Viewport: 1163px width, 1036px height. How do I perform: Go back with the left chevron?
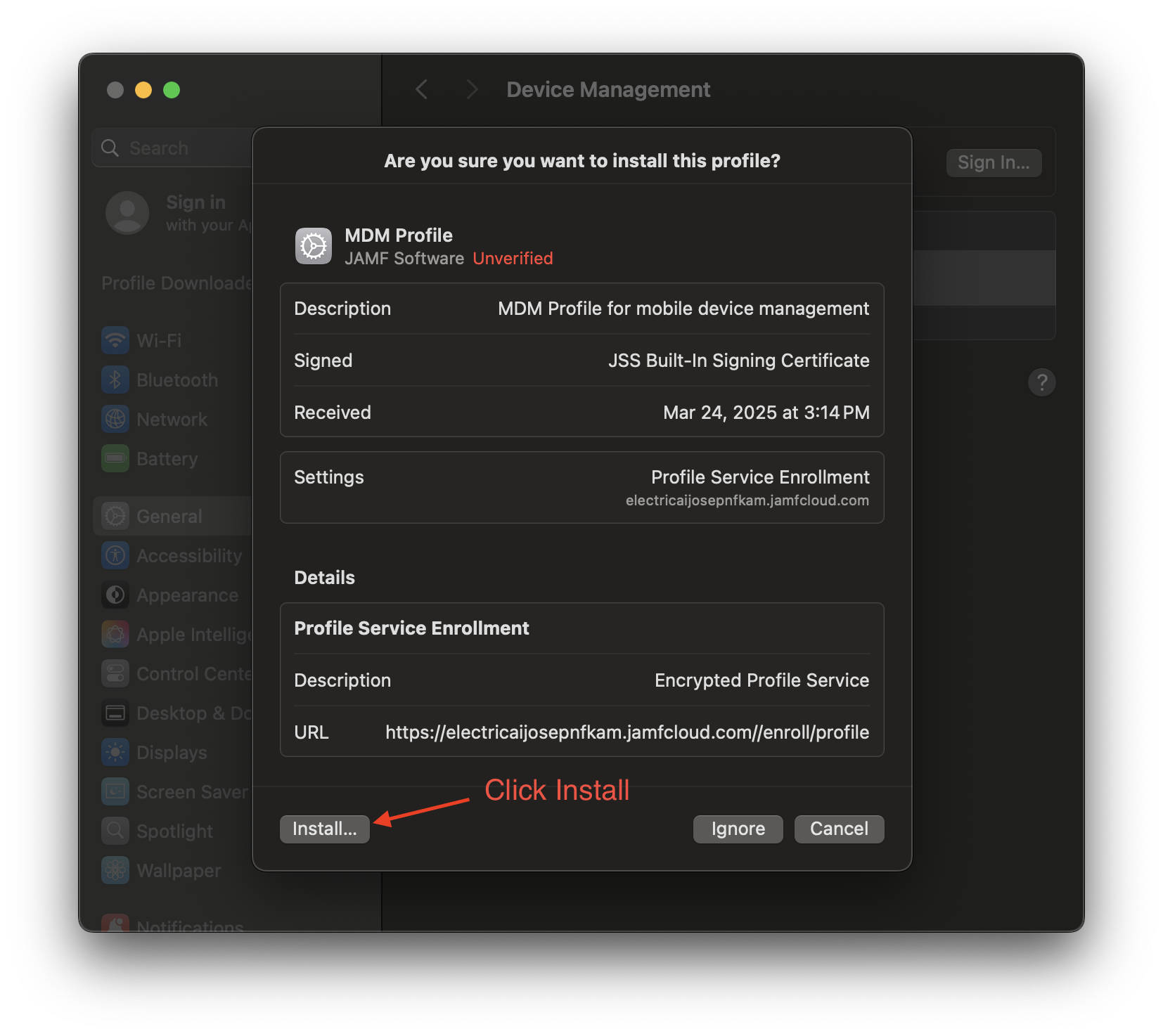pos(422,89)
